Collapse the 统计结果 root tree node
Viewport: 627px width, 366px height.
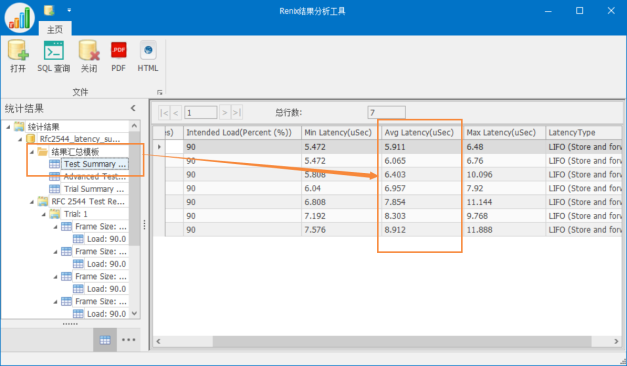(8, 127)
